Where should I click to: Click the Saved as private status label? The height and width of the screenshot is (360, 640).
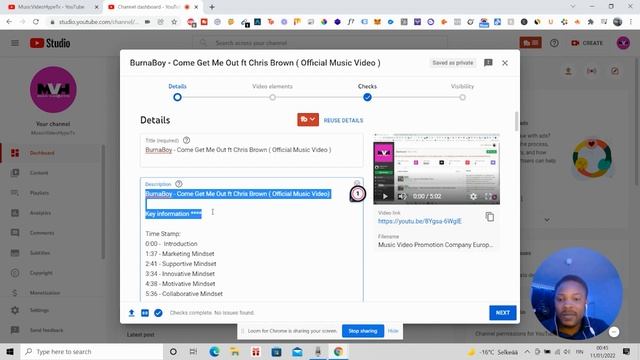(x=453, y=63)
